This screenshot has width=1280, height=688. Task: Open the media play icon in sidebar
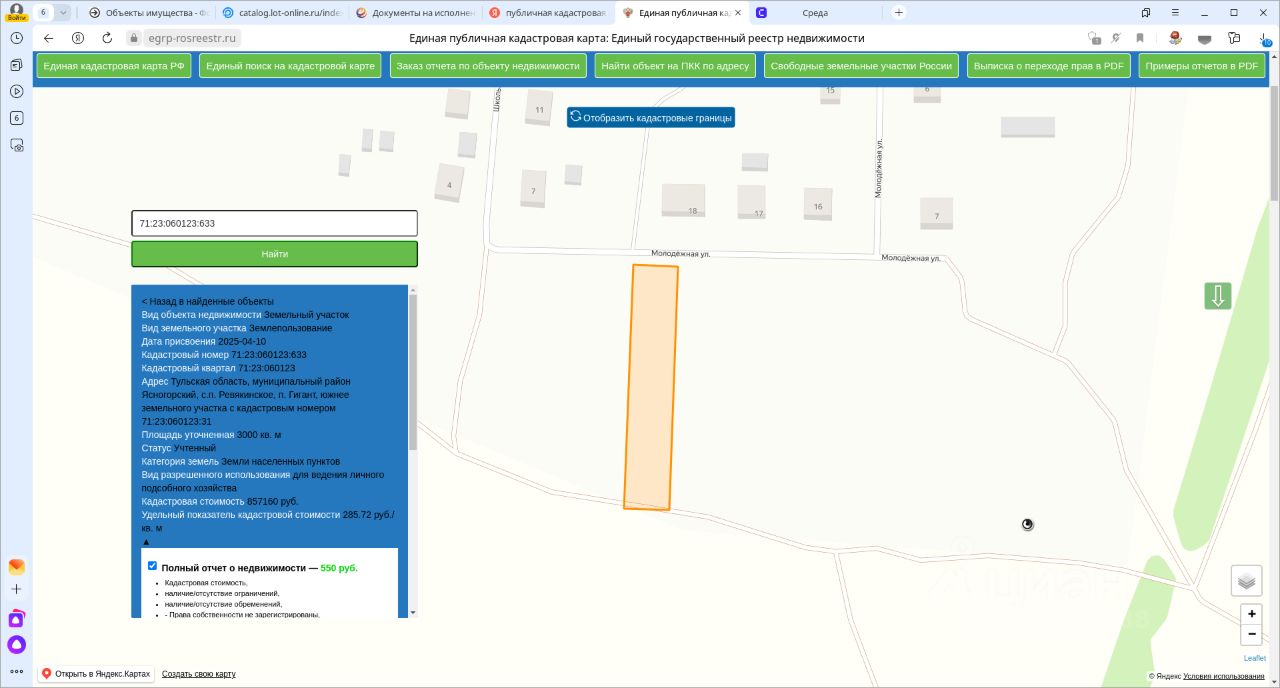coord(16,91)
